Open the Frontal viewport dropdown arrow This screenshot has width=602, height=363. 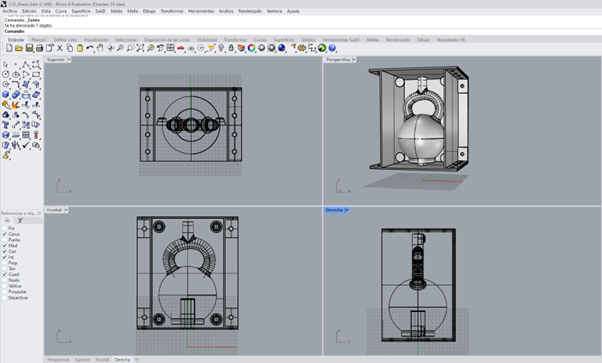(x=66, y=210)
